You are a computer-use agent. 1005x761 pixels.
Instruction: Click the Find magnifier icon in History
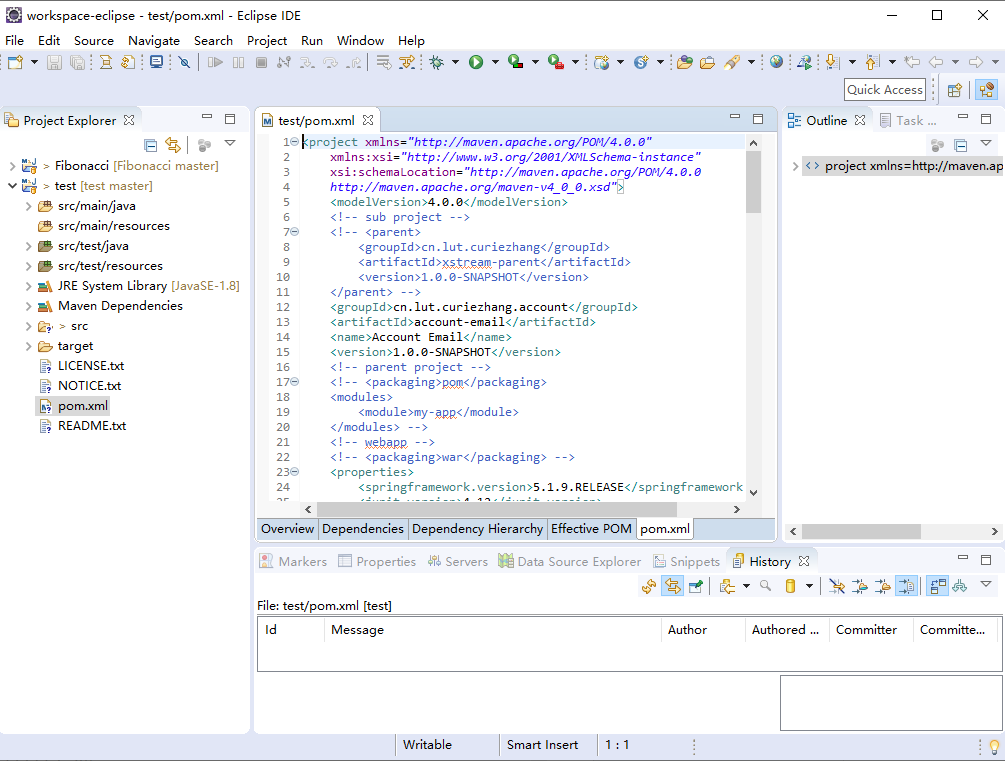(x=765, y=586)
